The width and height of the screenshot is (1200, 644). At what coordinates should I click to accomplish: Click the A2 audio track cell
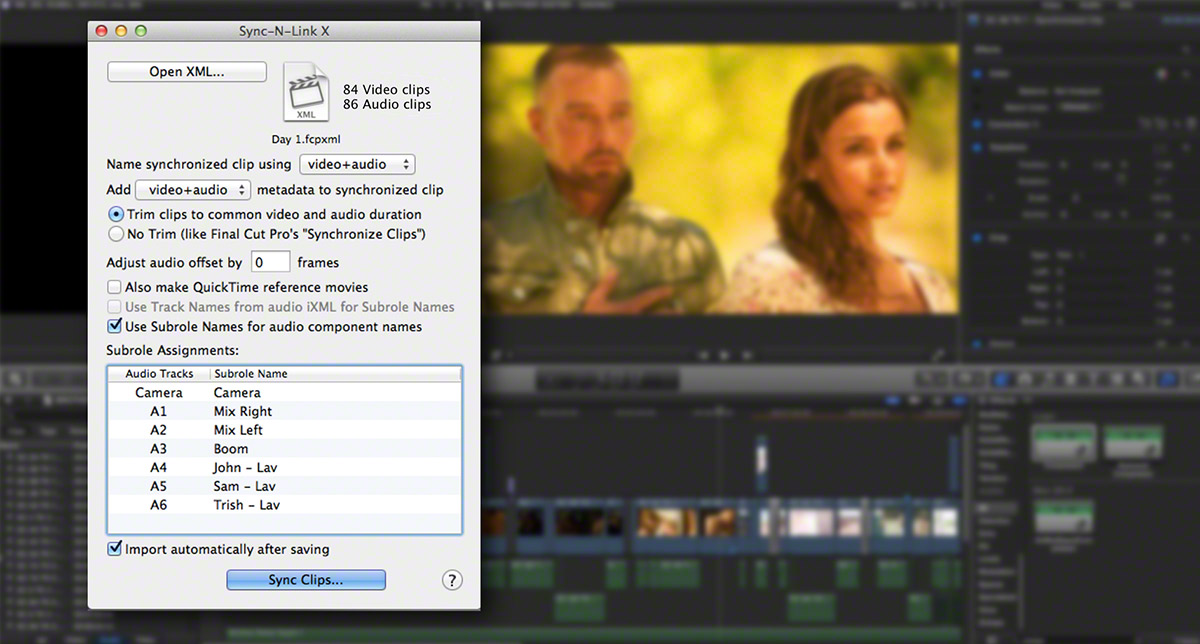(x=159, y=430)
